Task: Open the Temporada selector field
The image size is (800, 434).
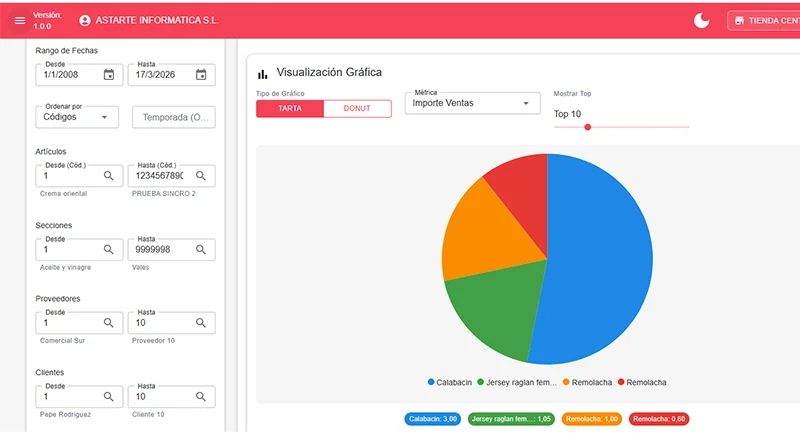Action: (174, 117)
